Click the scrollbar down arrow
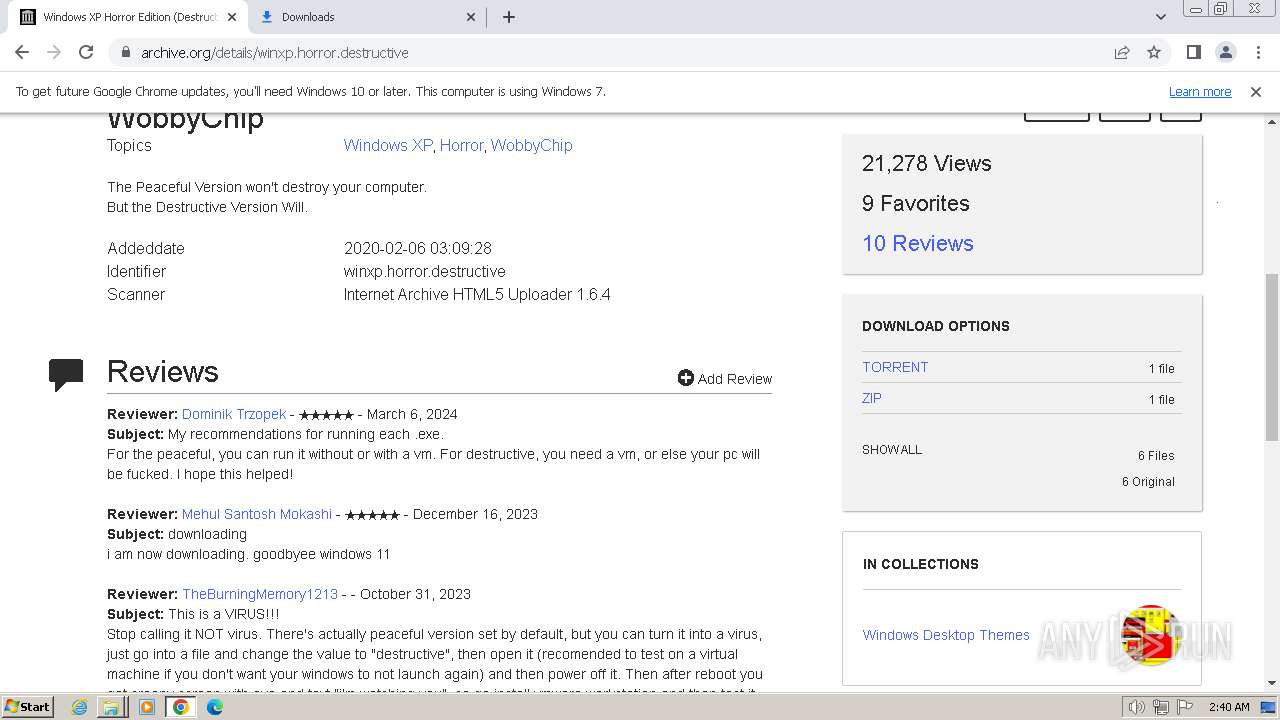1280x720 pixels. 1271,683
